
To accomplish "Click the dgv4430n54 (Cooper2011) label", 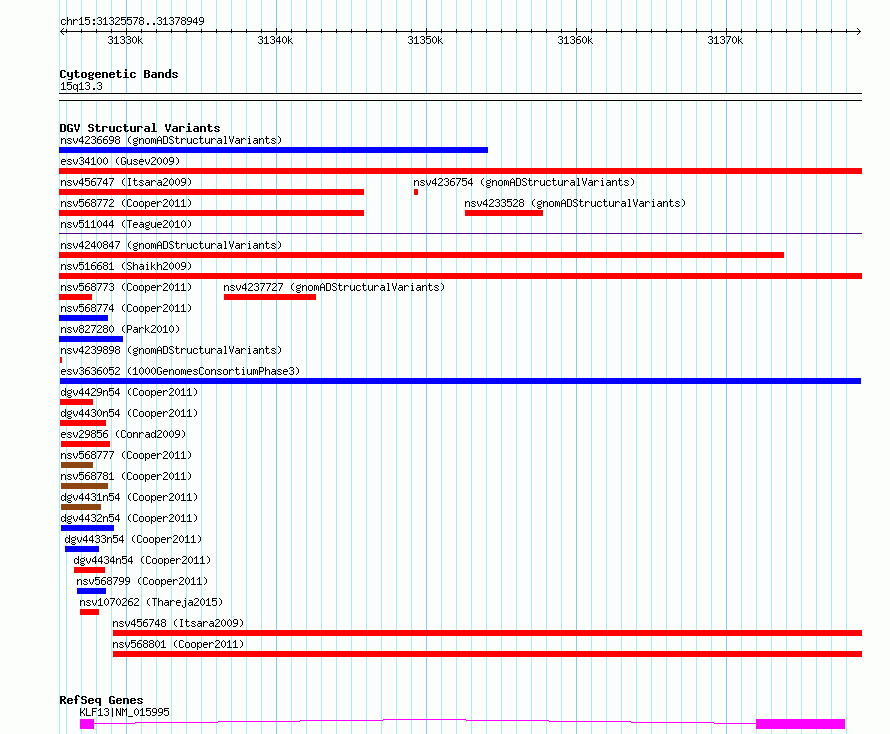I will coord(129,413).
